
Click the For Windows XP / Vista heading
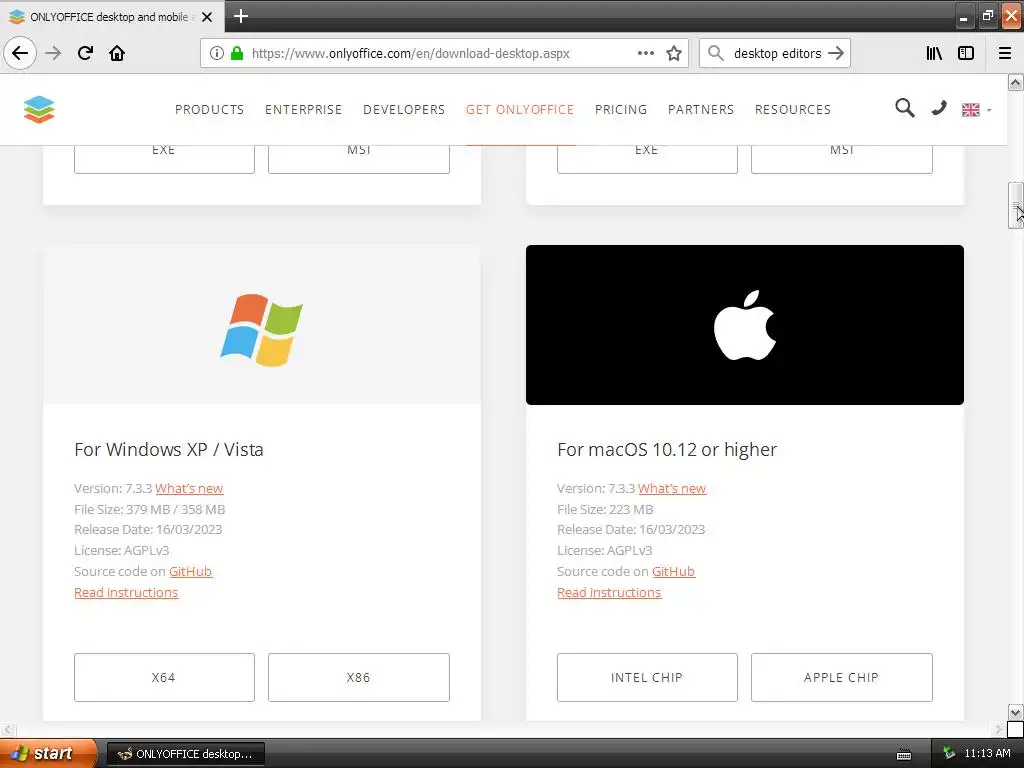coord(168,450)
